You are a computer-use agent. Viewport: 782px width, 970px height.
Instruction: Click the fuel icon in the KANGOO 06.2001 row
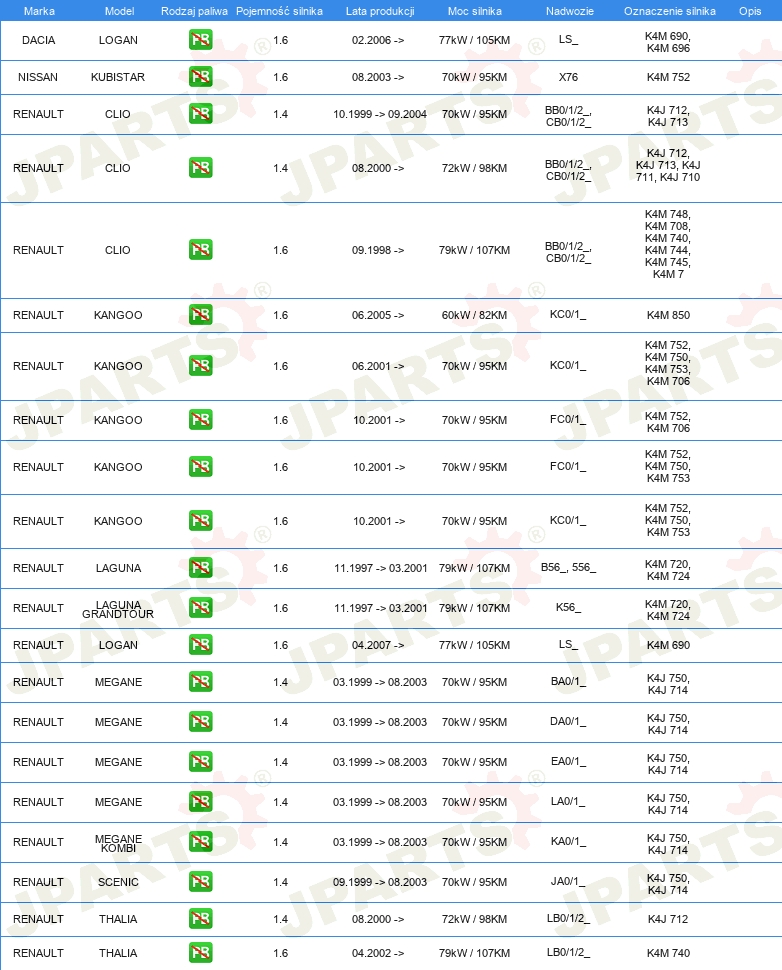(x=200, y=366)
